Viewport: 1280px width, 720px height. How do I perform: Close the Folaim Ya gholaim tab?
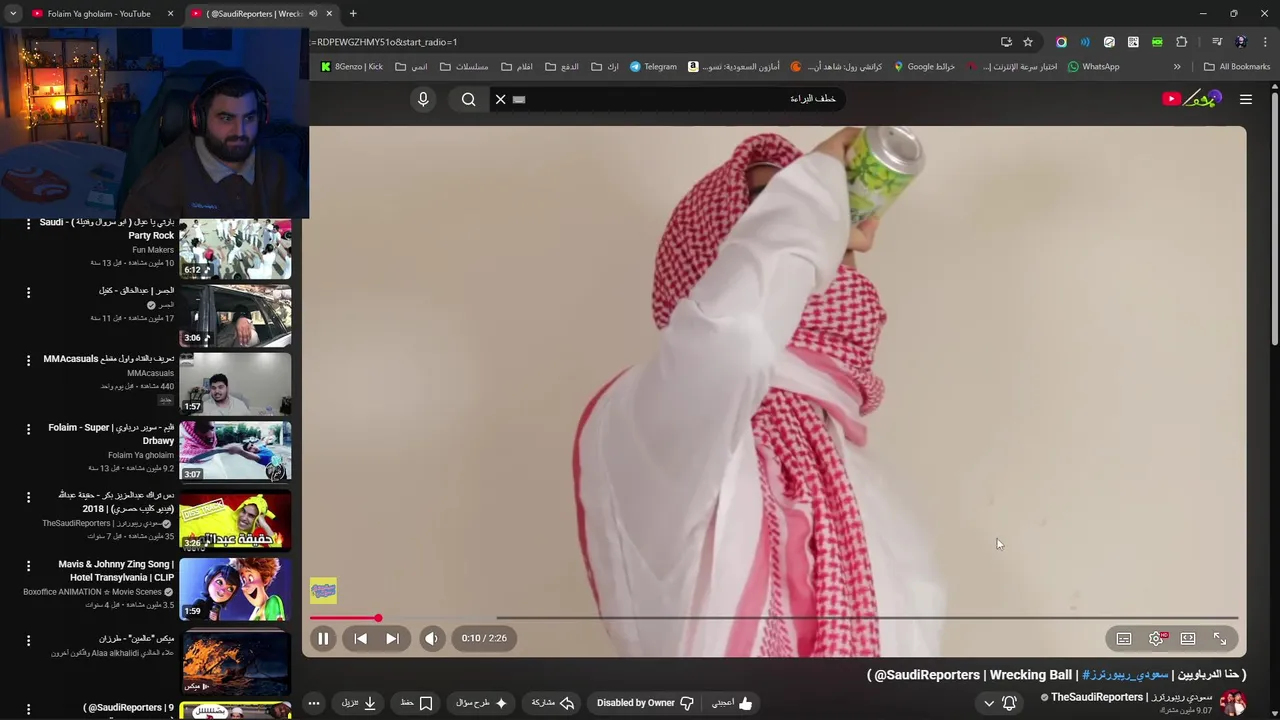click(x=170, y=14)
